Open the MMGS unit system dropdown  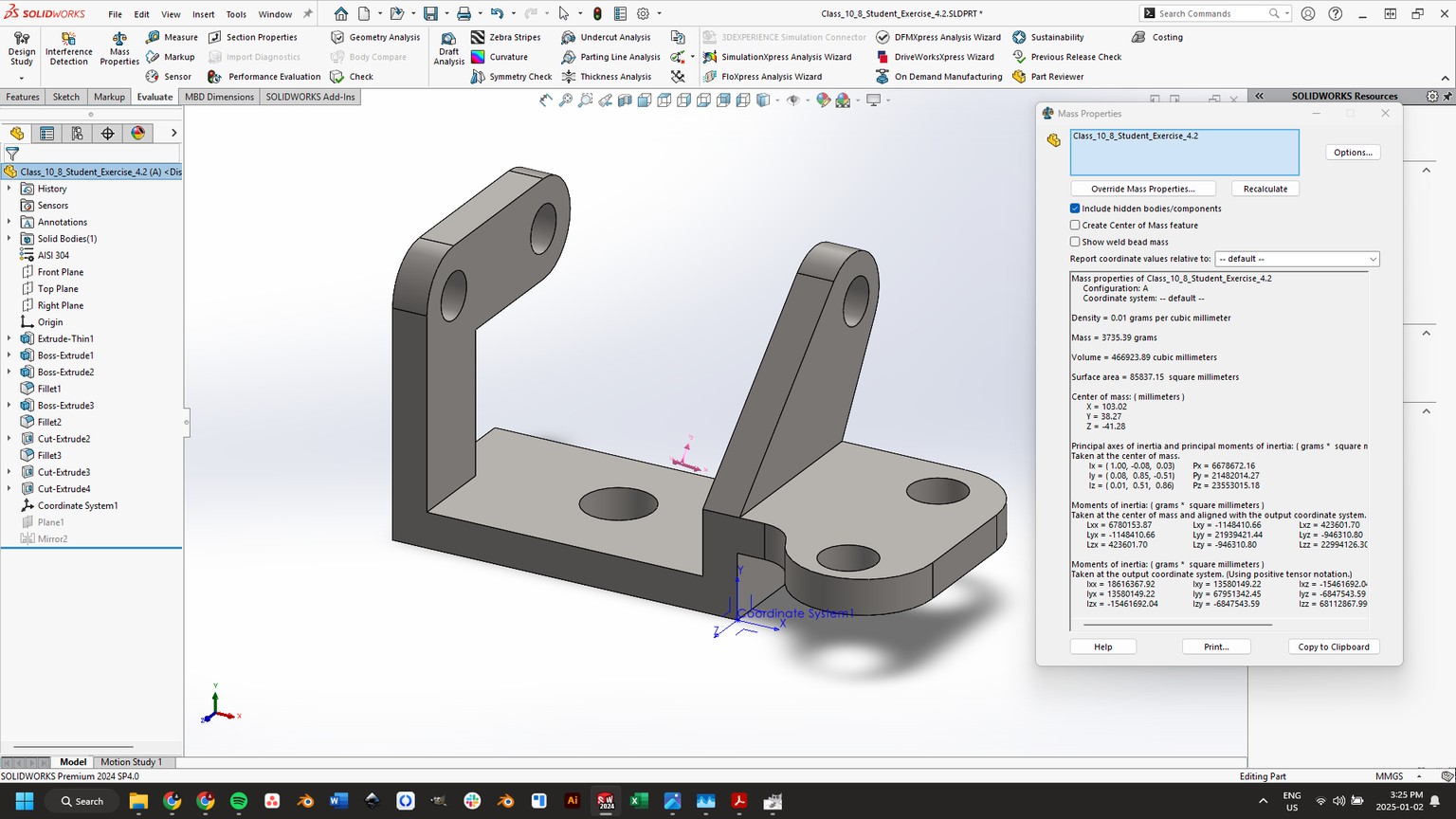(1400, 776)
